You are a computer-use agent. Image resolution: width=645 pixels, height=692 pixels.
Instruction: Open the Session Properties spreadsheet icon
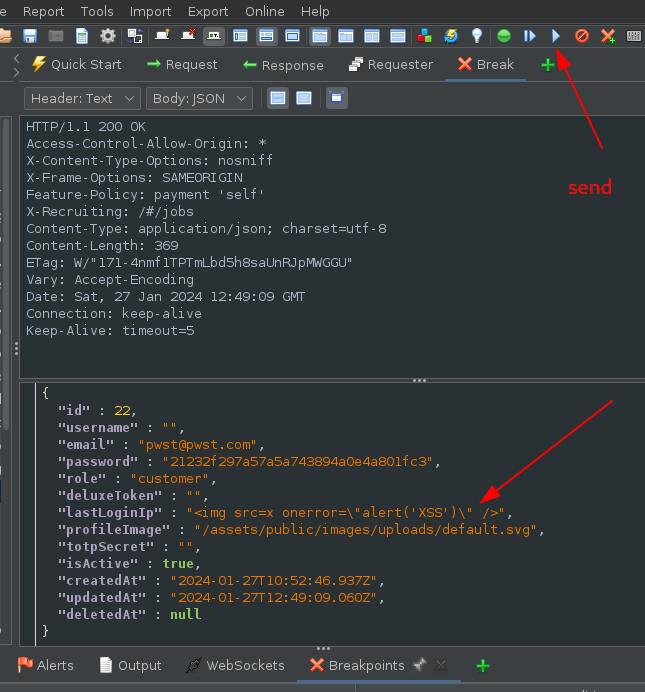pyautogui.click(x=82, y=36)
